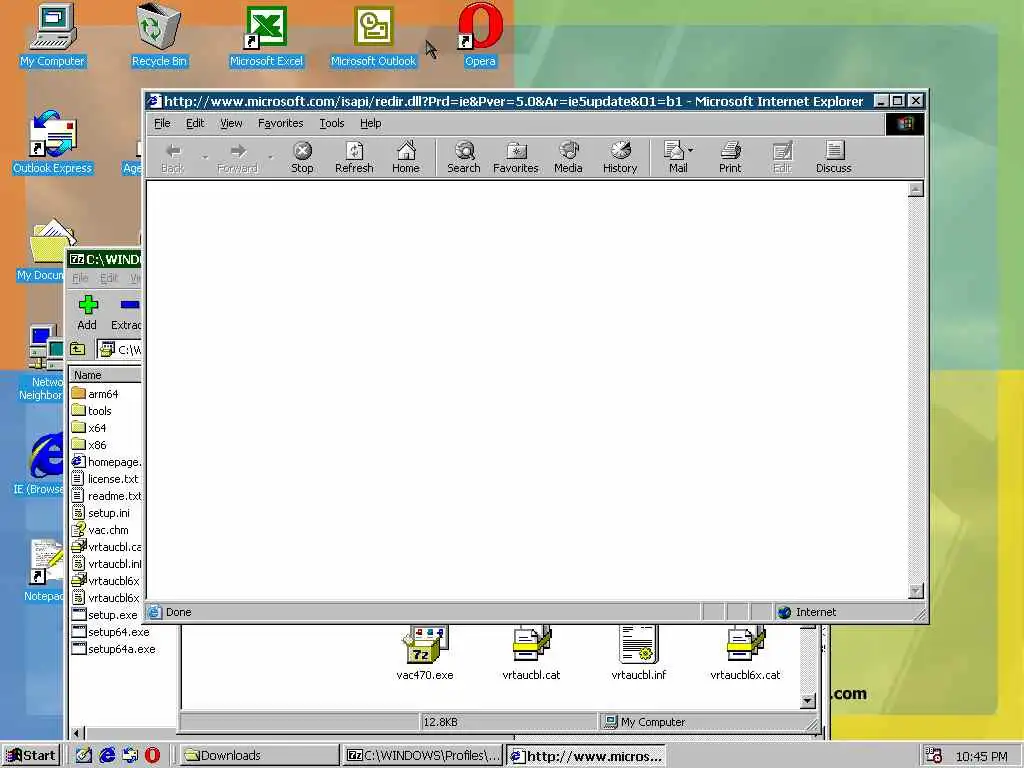Screen dimensions: 1024x768
Task: Open the Search pane in Internet Explorer
Action: (464, 157)
